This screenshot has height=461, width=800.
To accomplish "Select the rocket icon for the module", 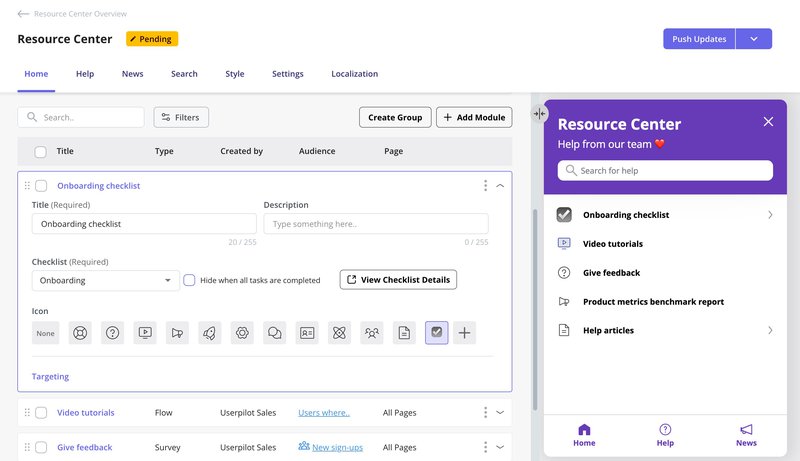I will [209, 333].
